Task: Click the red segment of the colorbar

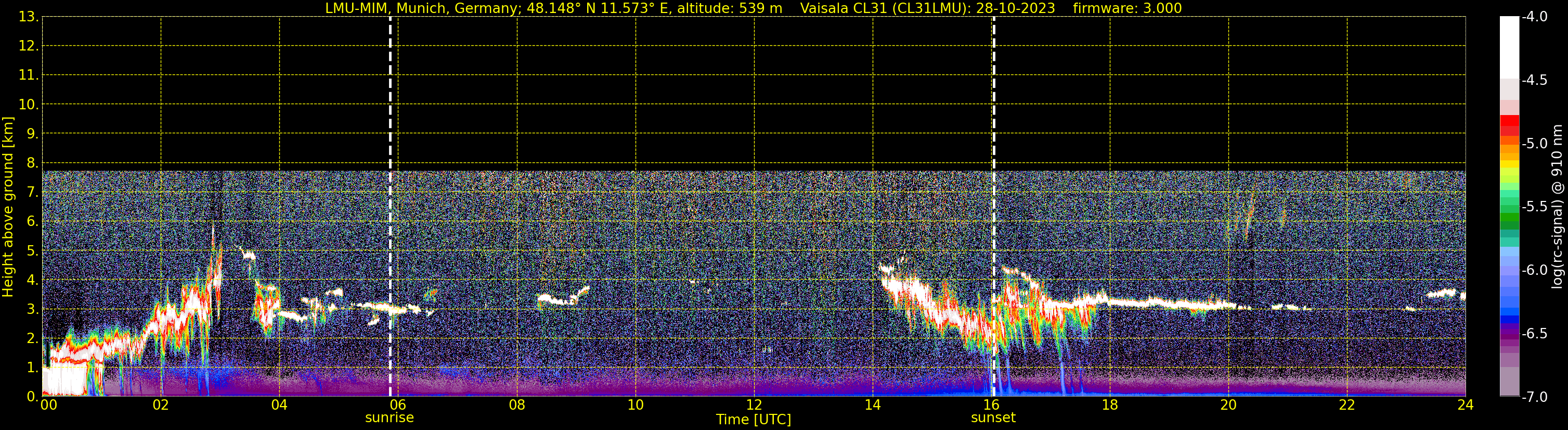Action: point(1509,121)
